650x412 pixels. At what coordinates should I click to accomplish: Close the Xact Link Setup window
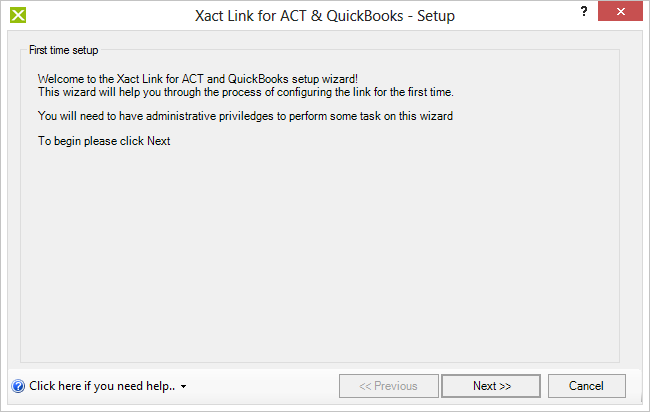tap(620, 11)
